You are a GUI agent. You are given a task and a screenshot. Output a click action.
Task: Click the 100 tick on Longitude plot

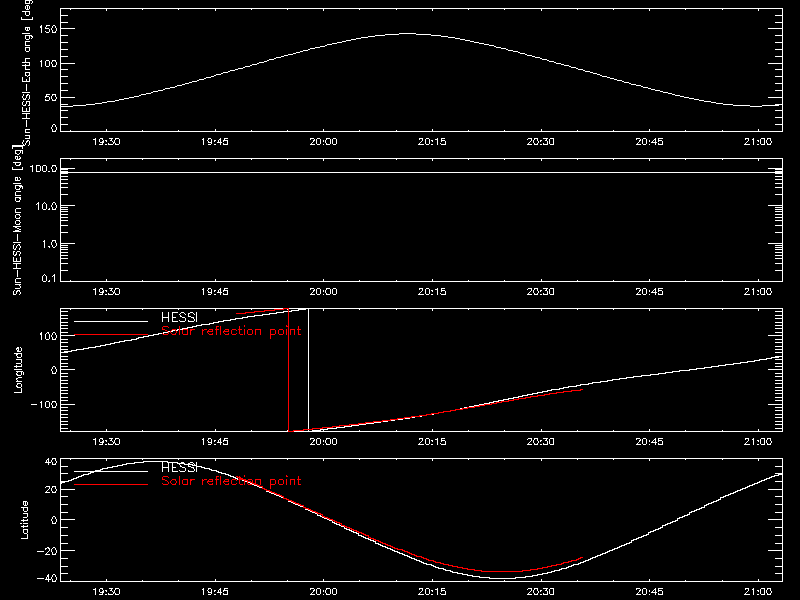pyautogui.click(x=48, y=336)
